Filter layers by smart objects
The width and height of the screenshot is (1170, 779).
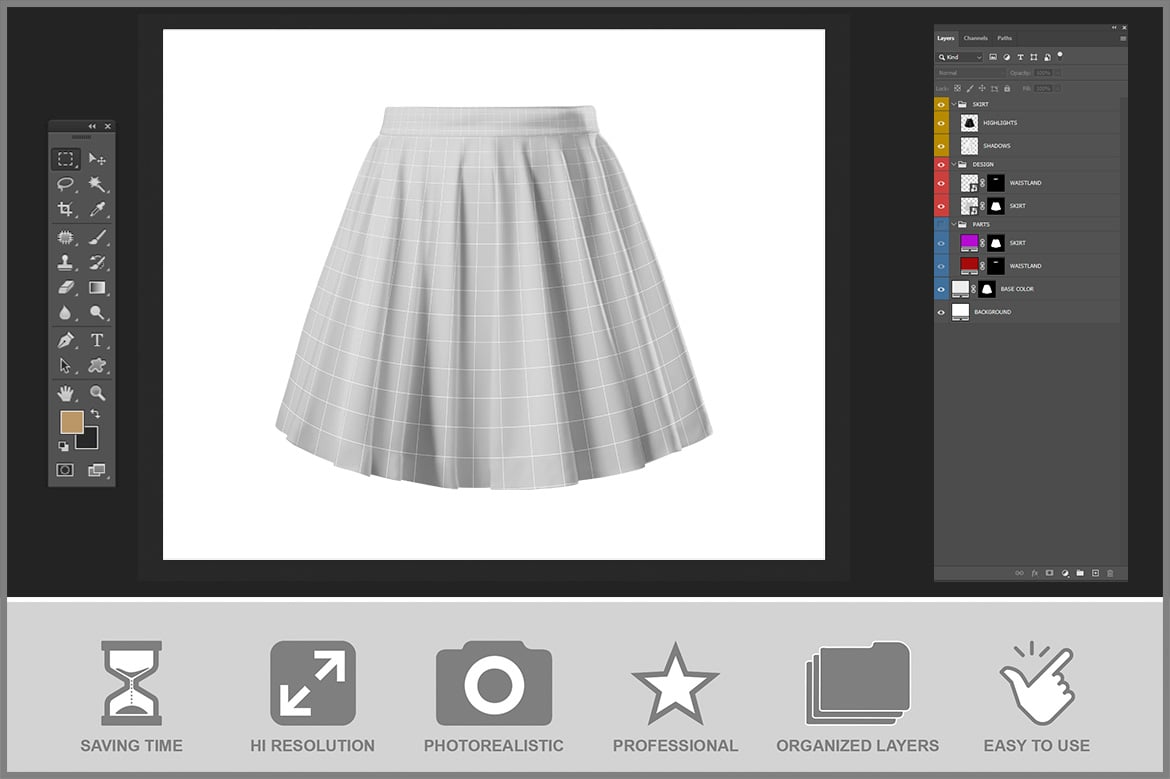pos(1048,57)
